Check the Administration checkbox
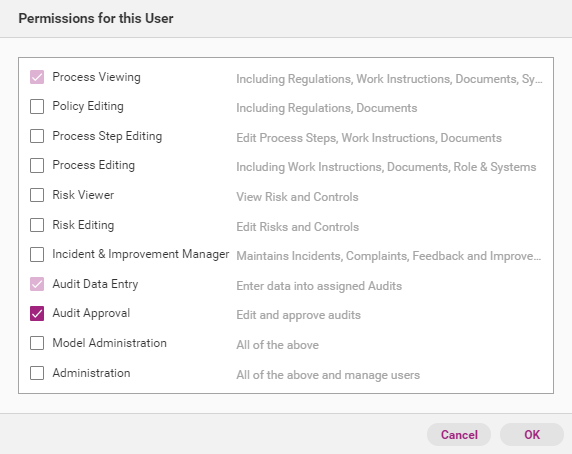Screen dimensions: 572x454 [37, 373]
